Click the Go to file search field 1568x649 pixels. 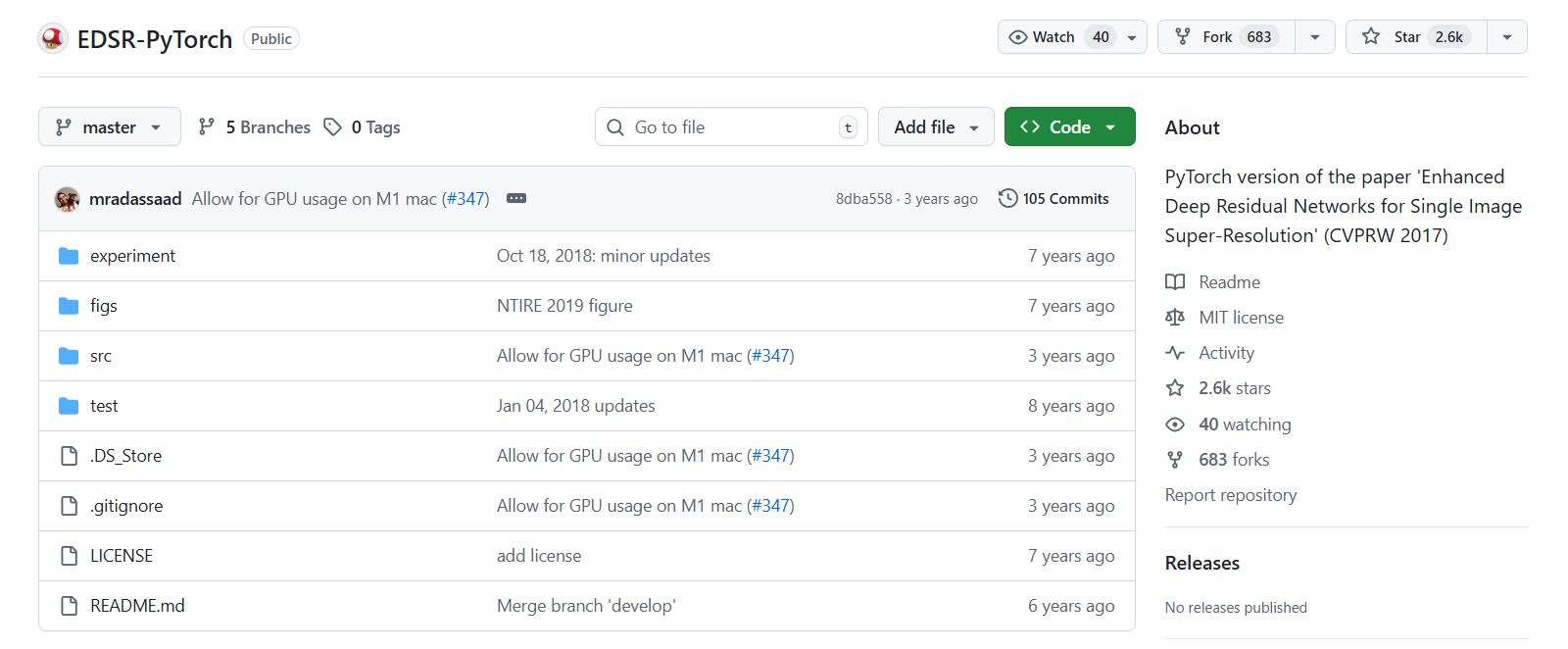(x=731, y=126)
